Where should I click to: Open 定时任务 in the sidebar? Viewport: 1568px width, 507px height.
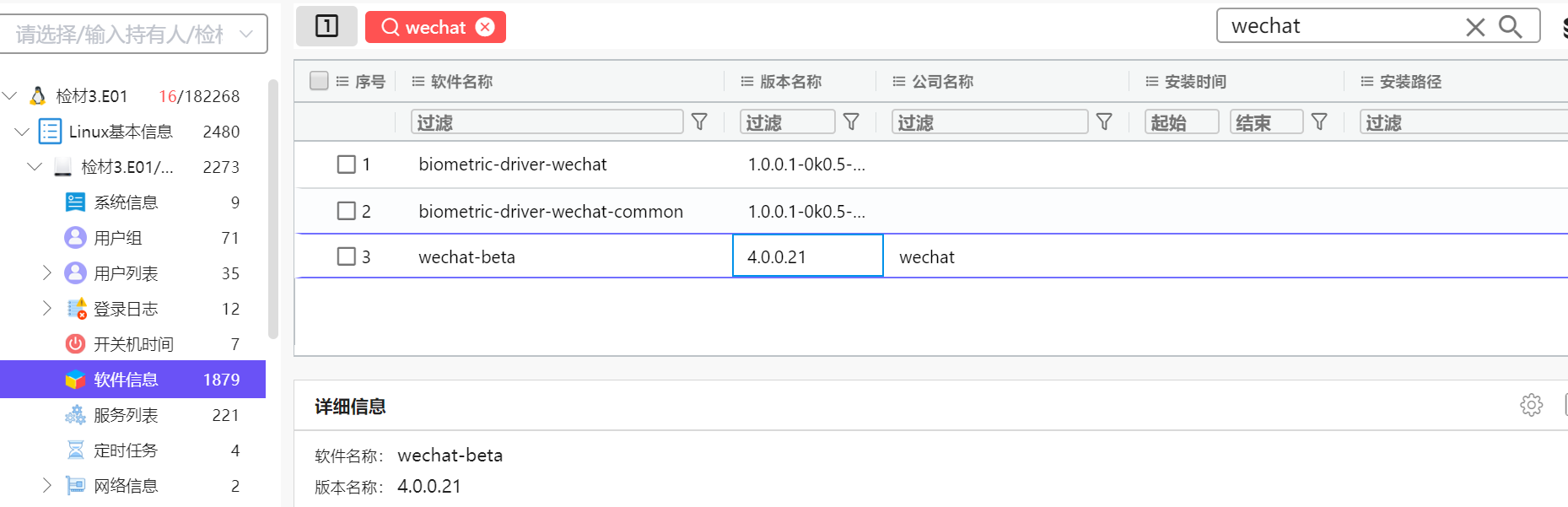[x=126, y=450]
